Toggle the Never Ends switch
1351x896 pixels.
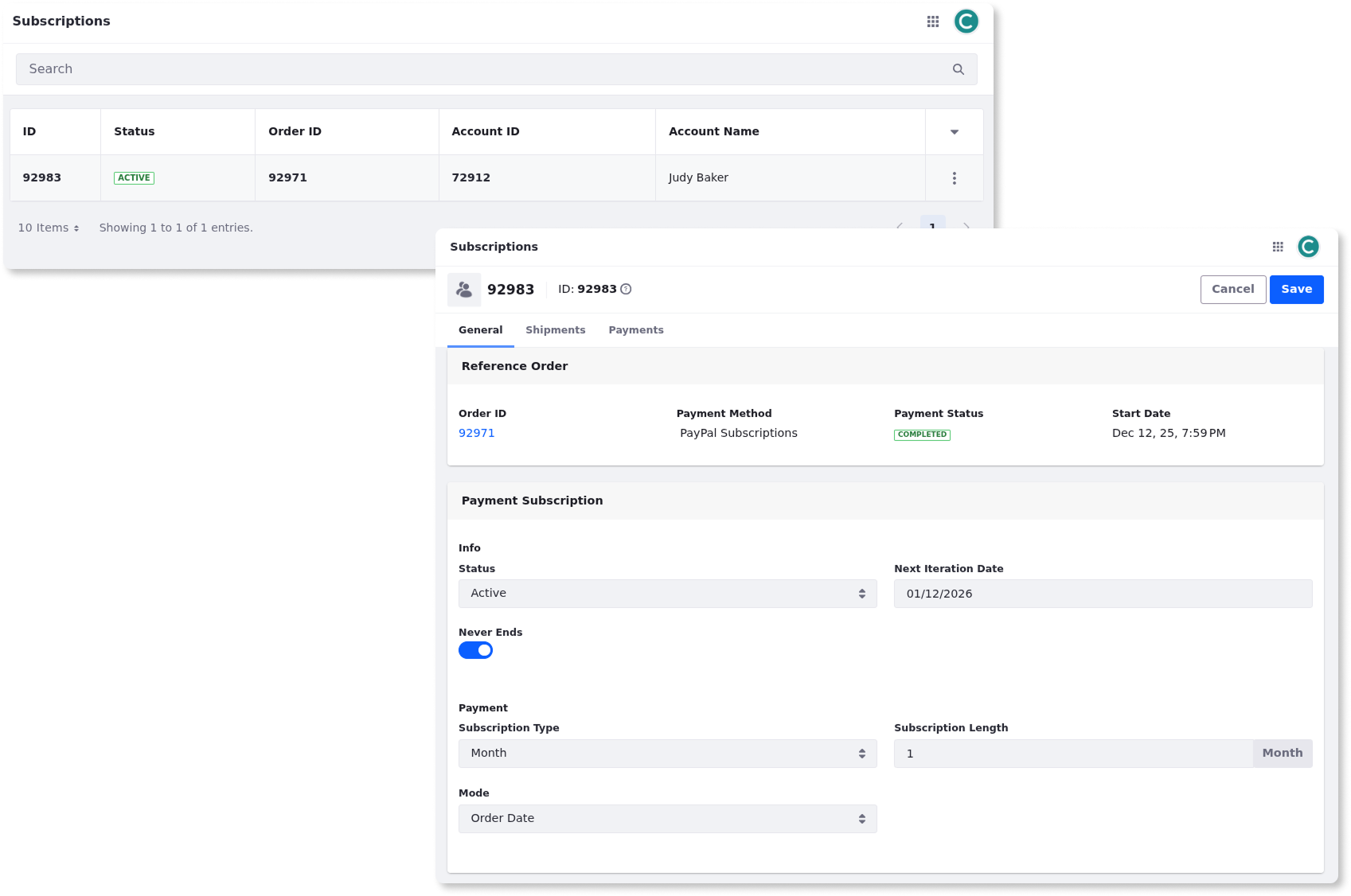(x=475, y=650)
